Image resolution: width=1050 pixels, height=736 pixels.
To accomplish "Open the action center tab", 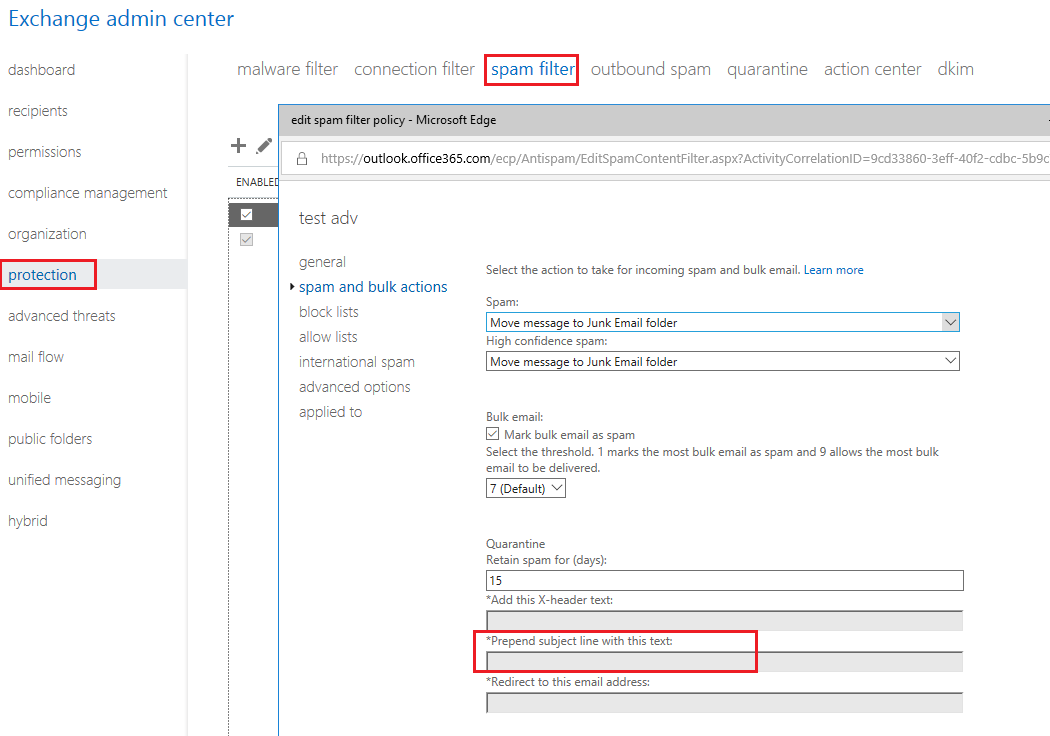I will pos(873,69).
